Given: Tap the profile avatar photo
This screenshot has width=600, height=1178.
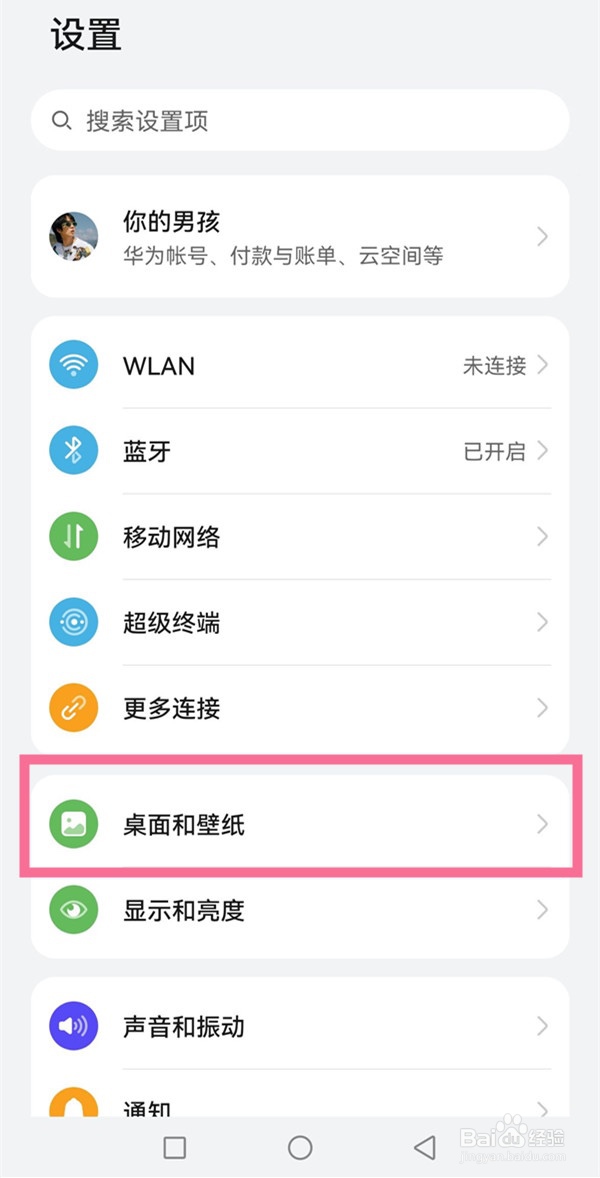Looking at the screenshot, I should tap(74, 237).
